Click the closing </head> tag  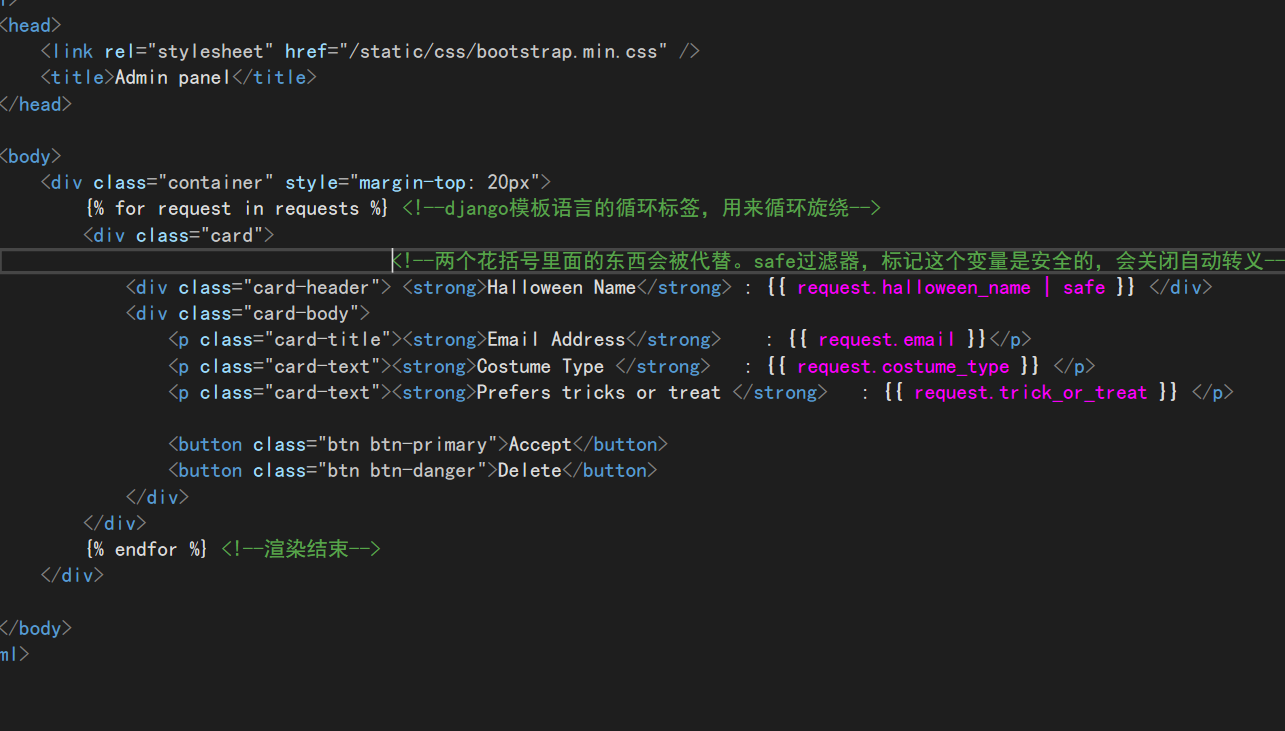point(36,104)
